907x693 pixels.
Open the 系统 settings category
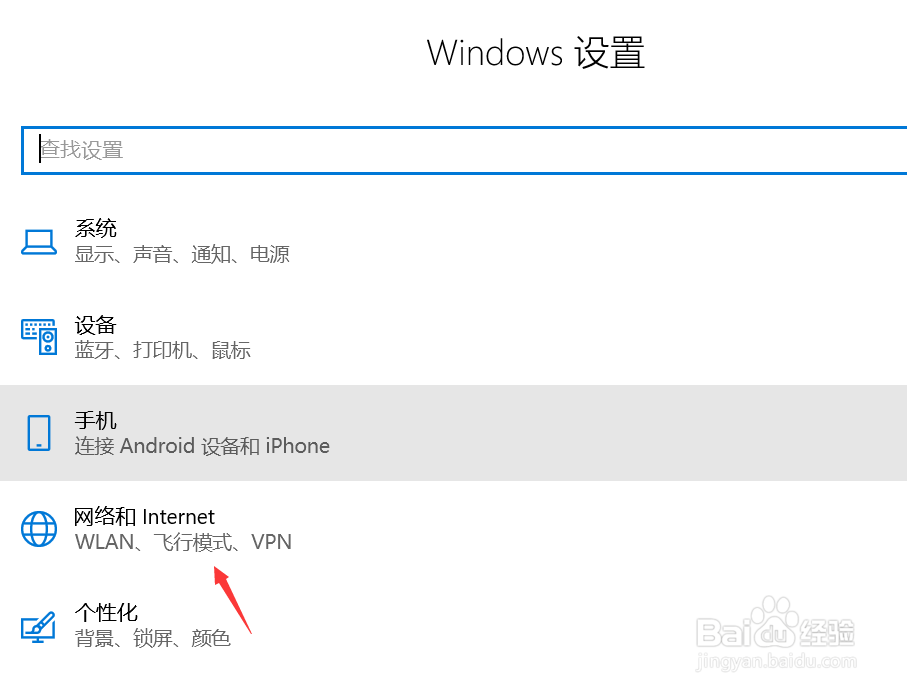(96, 228)
